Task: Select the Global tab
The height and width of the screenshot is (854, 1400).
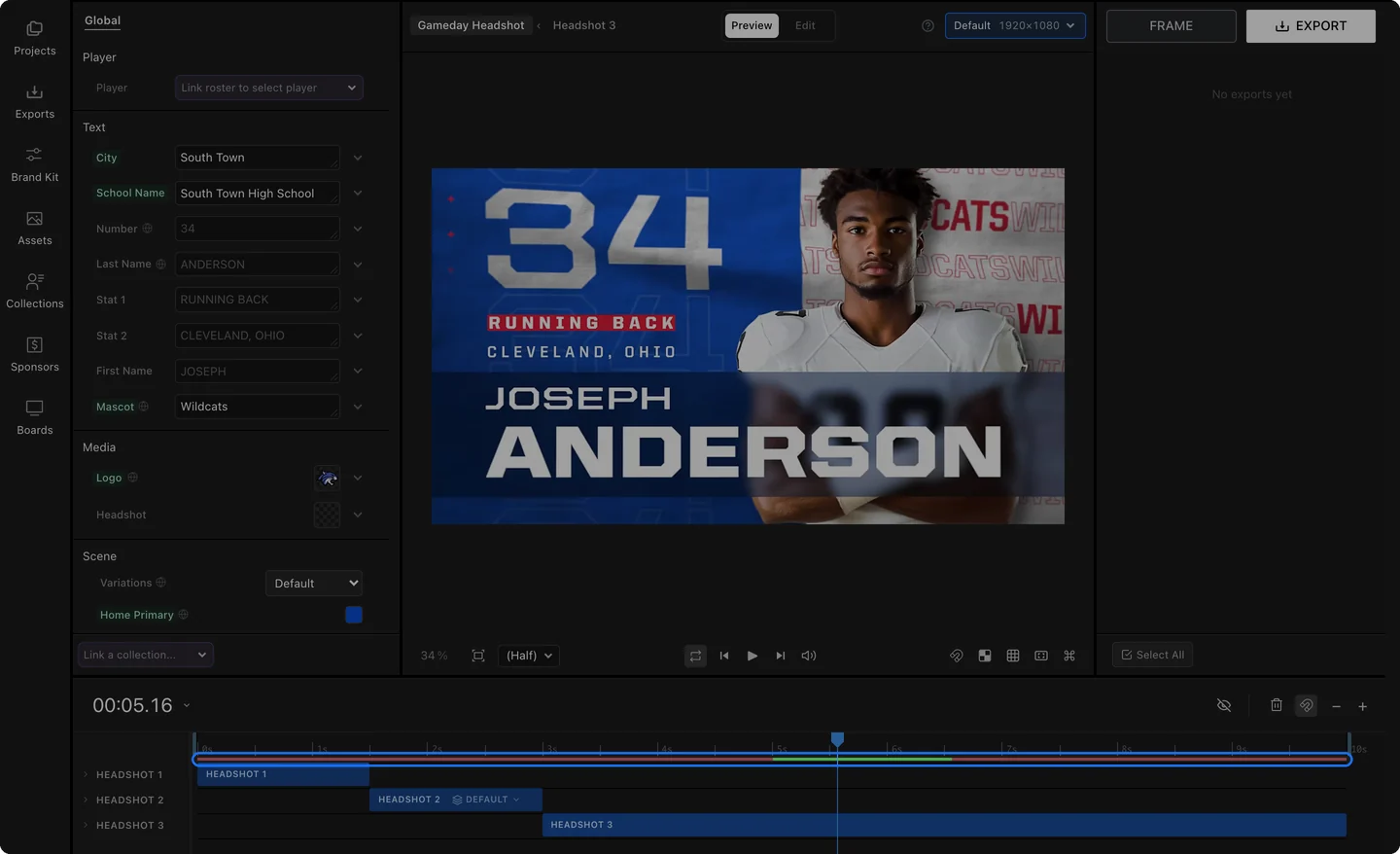Action: click(x=102, y=20)
